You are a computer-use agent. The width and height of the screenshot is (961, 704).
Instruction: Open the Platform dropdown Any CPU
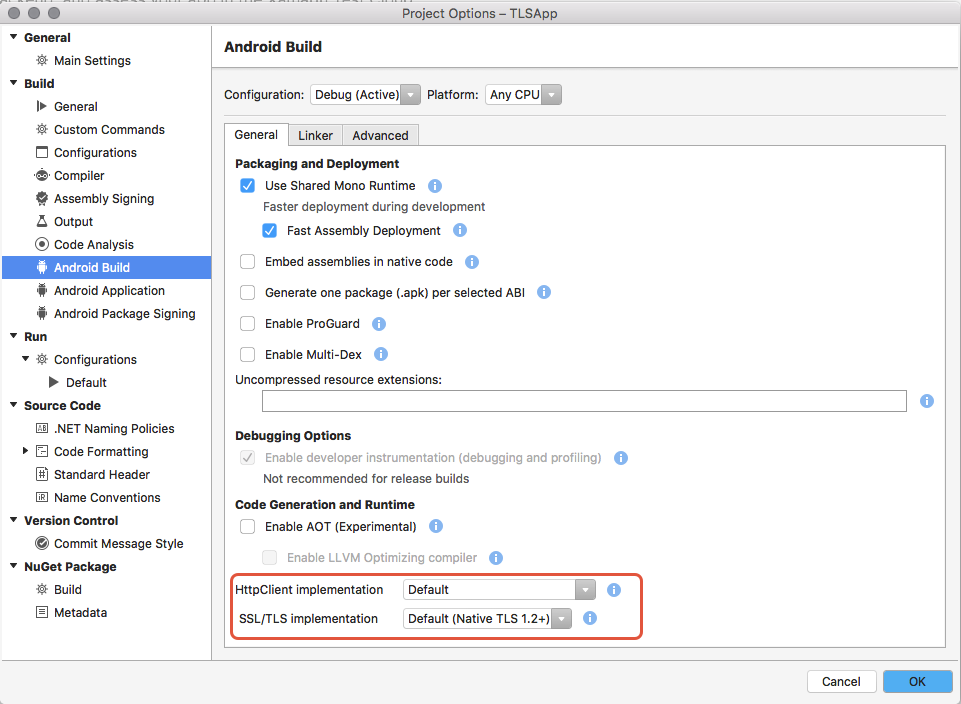pyautogui.click(x=523, y=94)
